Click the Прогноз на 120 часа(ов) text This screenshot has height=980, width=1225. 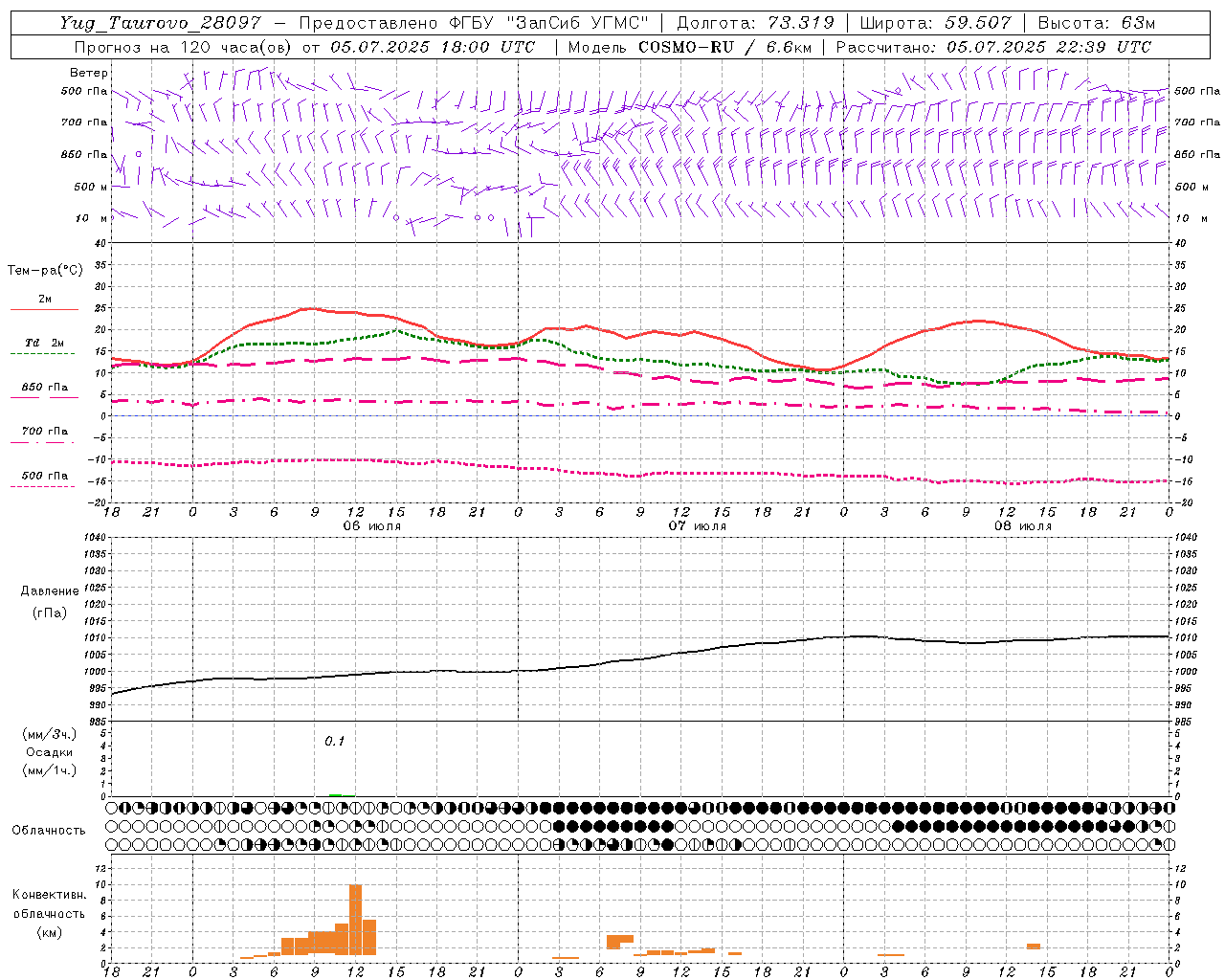[x=184, y=47]
